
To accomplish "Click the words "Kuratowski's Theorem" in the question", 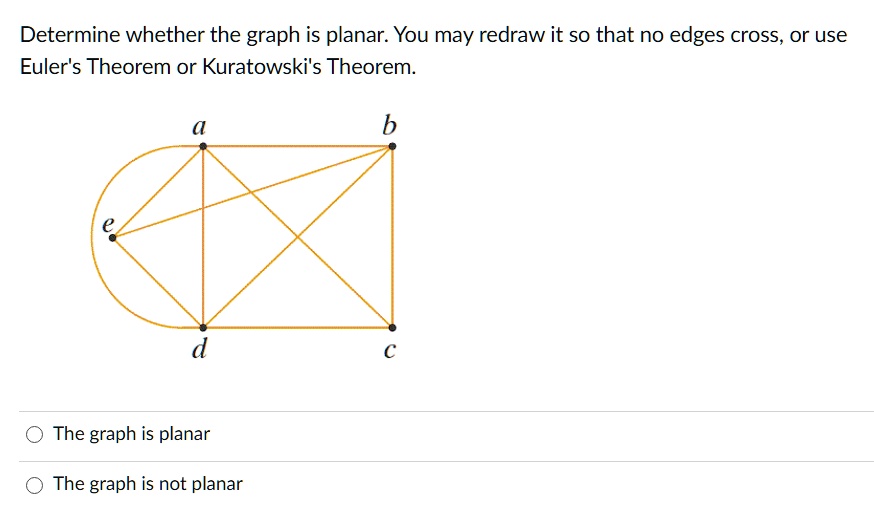I will [x=309, y=67].
